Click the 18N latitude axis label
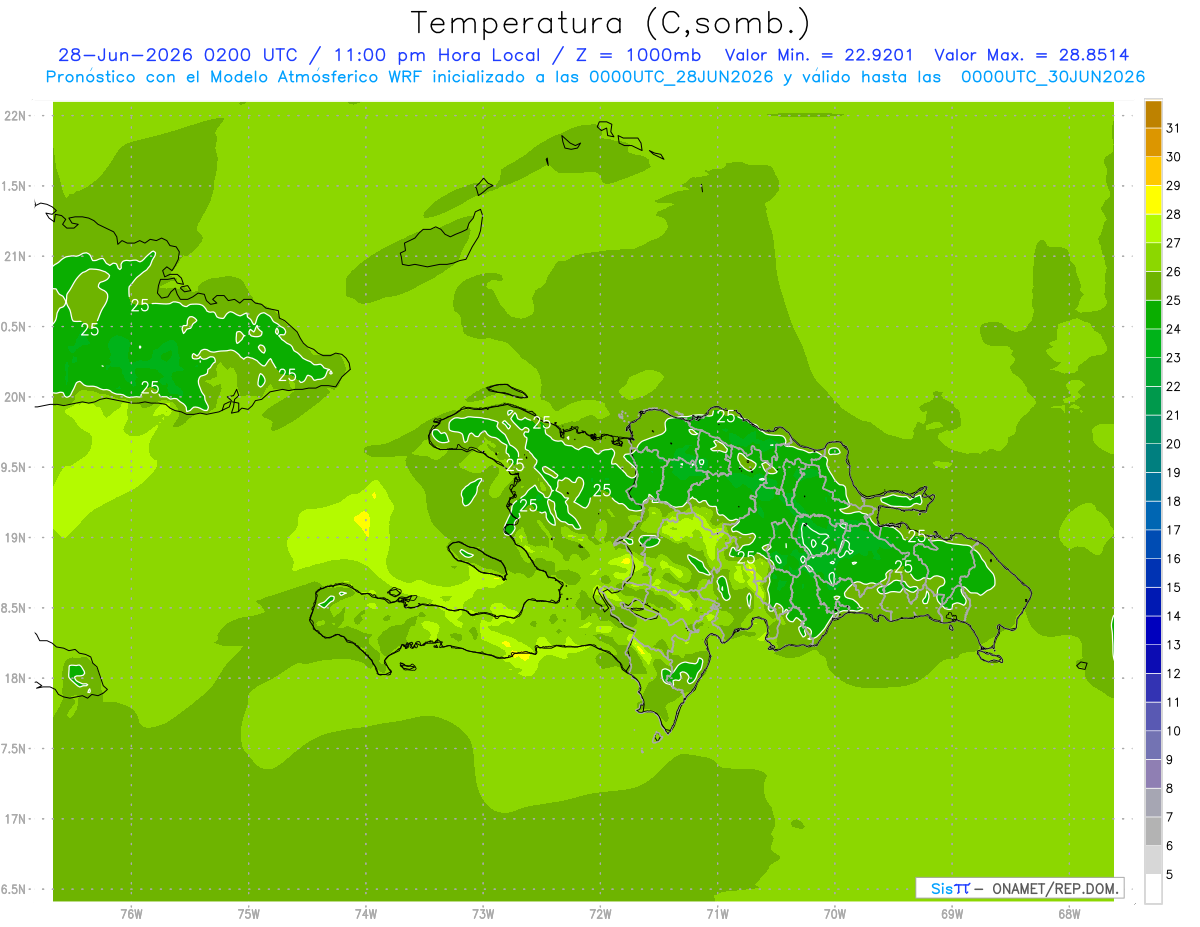Viewport: 1200px width, 927px height. pyautogui.click(x=17, y=678)
